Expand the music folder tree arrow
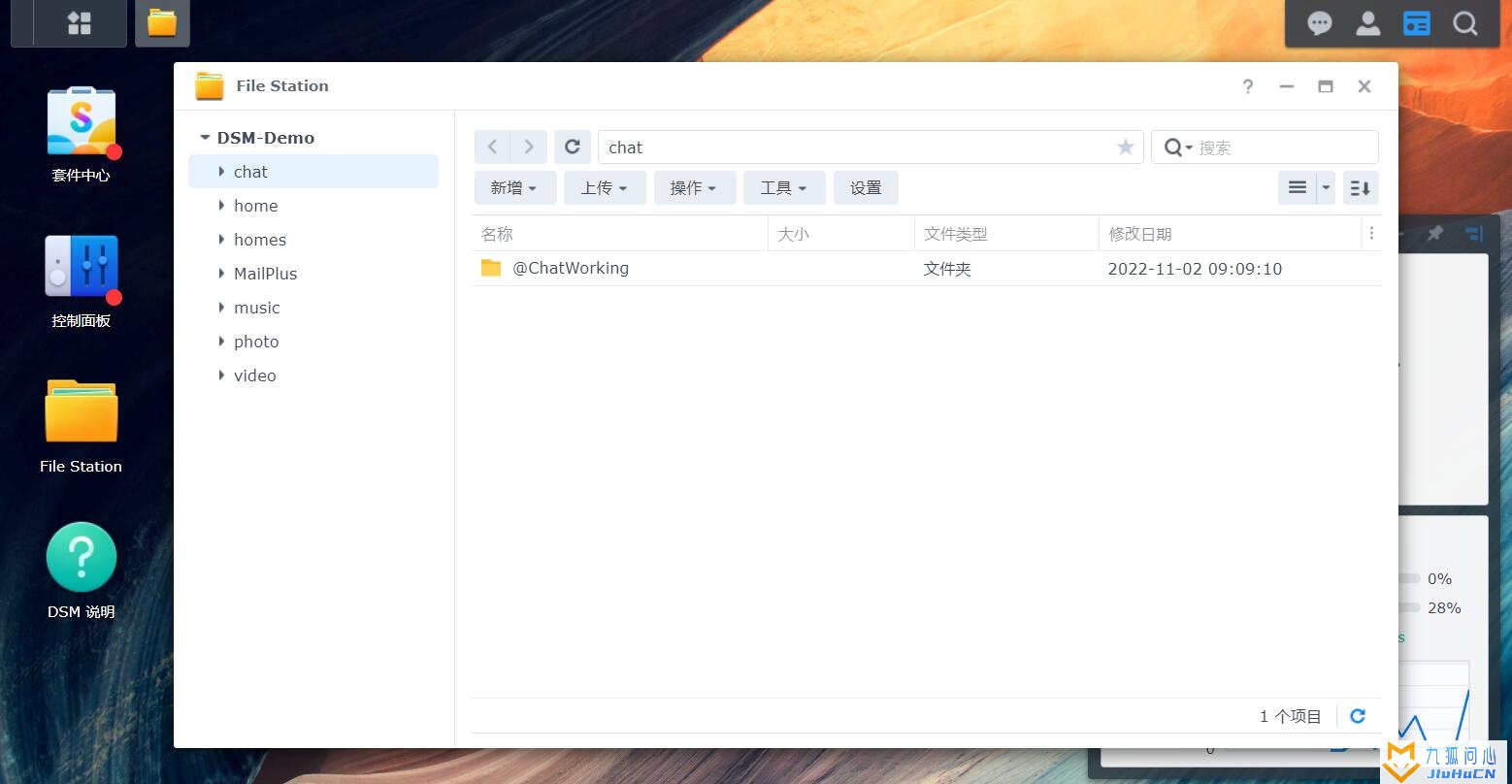The height and width of the screenshot is (784, 1512). 221,308
